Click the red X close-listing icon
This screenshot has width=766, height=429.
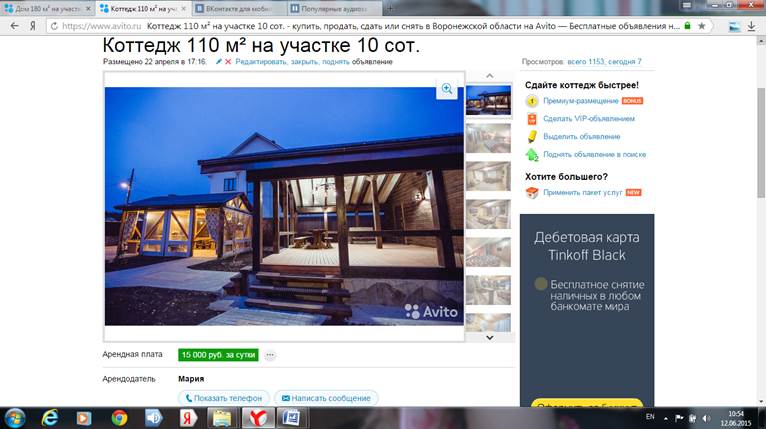[228, 62]
